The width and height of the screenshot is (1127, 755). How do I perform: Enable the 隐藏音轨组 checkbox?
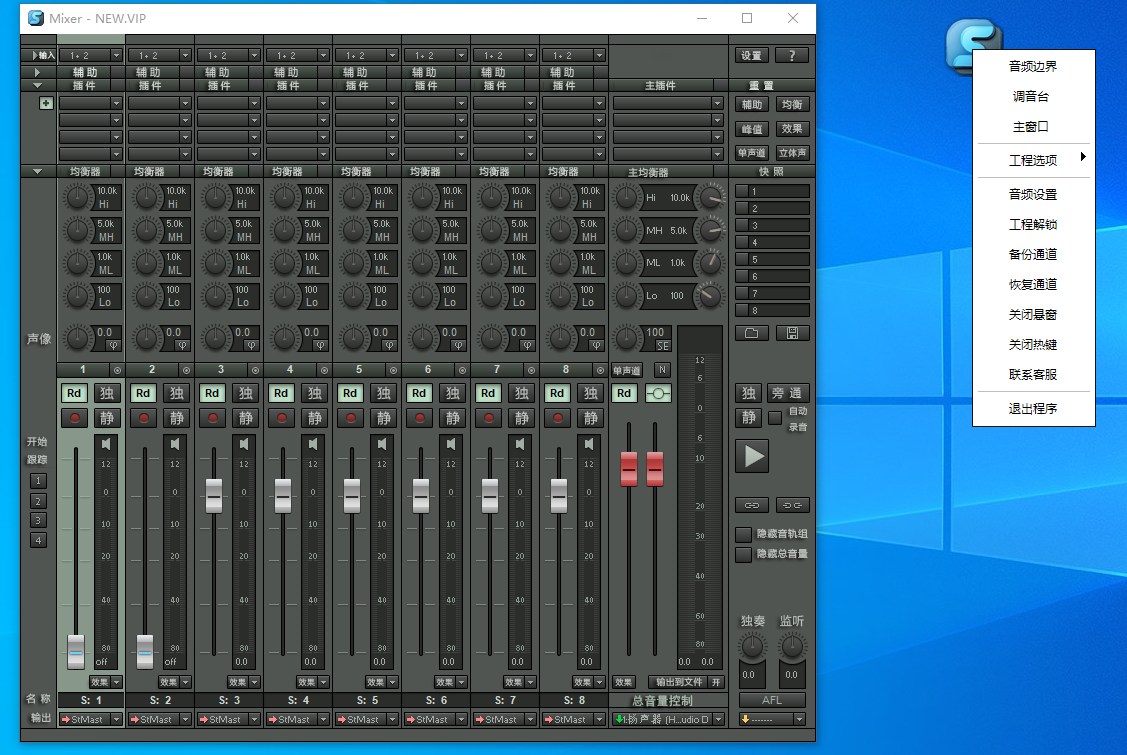743,534
